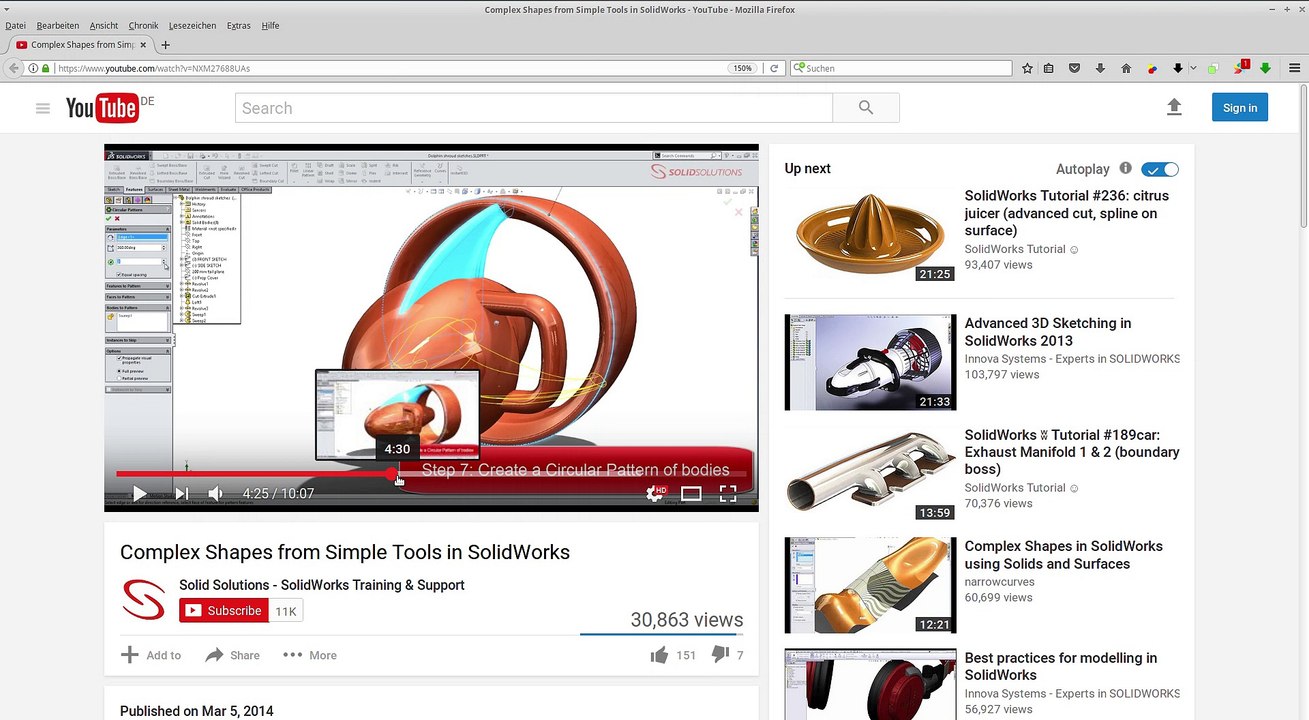Image resolution: width=1309 pixels, height=720 pixels.
Task: Open the YouTube upload icon
Action: coord(1174,107)
